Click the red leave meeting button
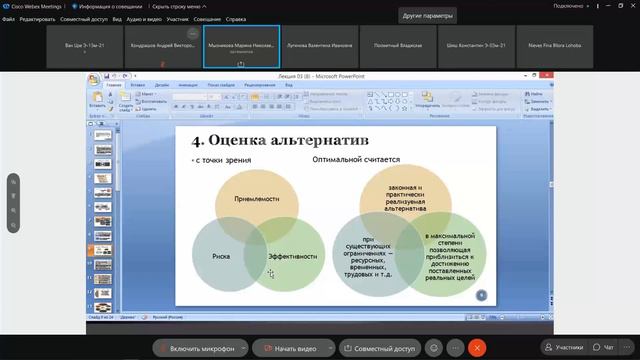Image resolution: width=640 pixels, height=360 pixels. coord(477,348)
